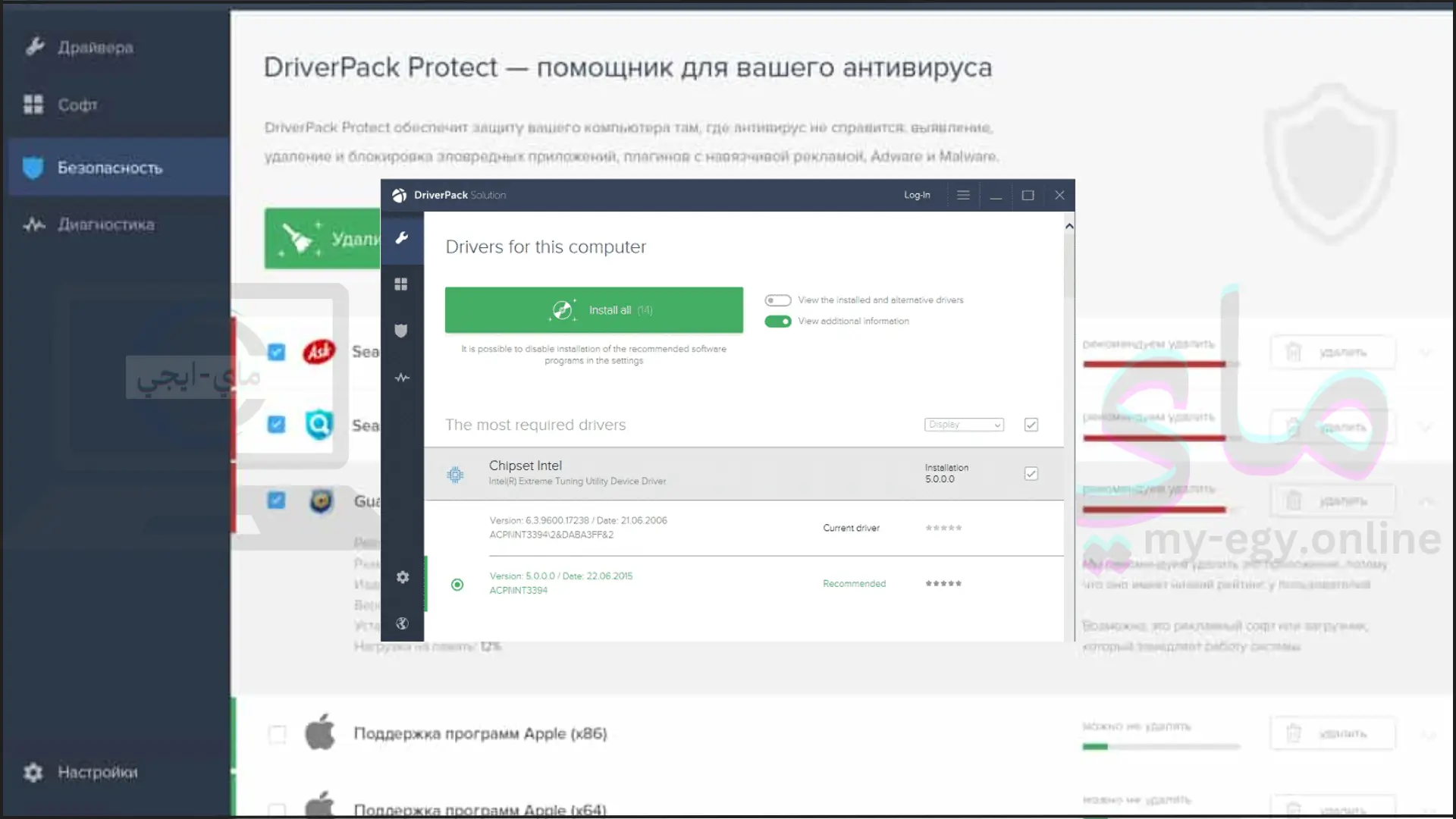
Task: Open settings gear icon in DriverPack Solution sidebar
Action: 403,577
